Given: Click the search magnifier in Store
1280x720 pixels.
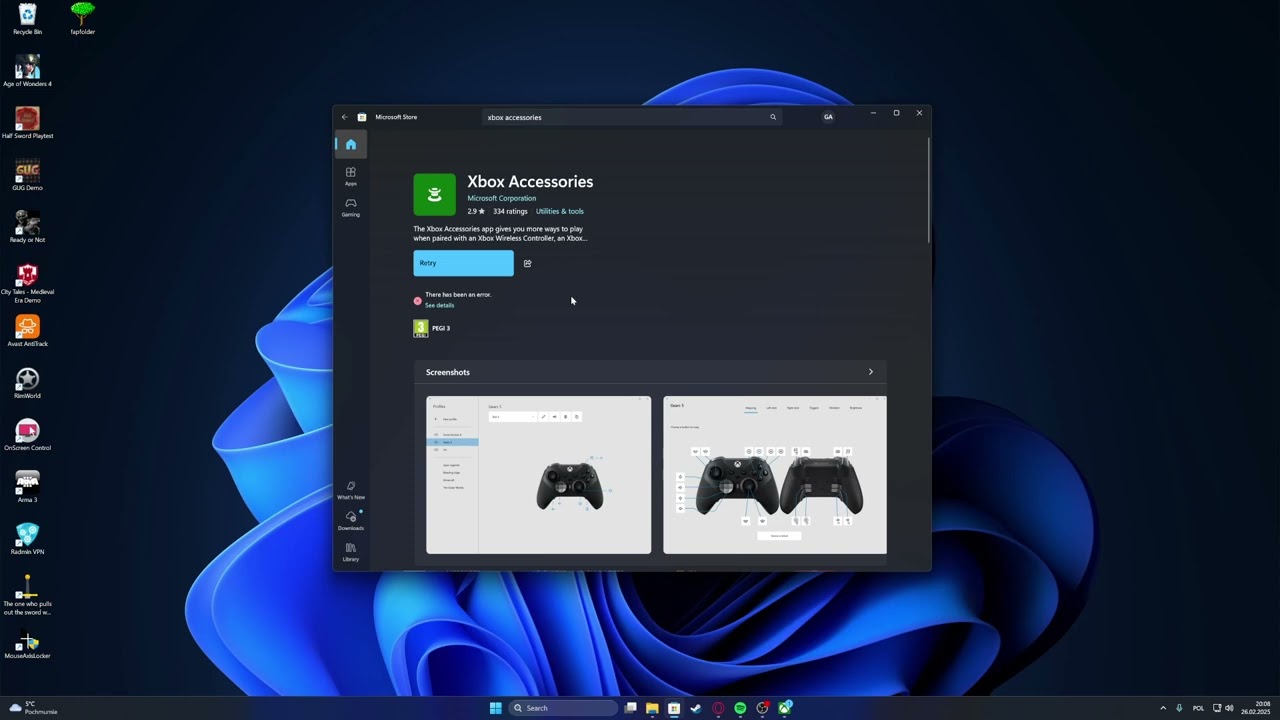Looking at the screenshot, I should (772, 117).
